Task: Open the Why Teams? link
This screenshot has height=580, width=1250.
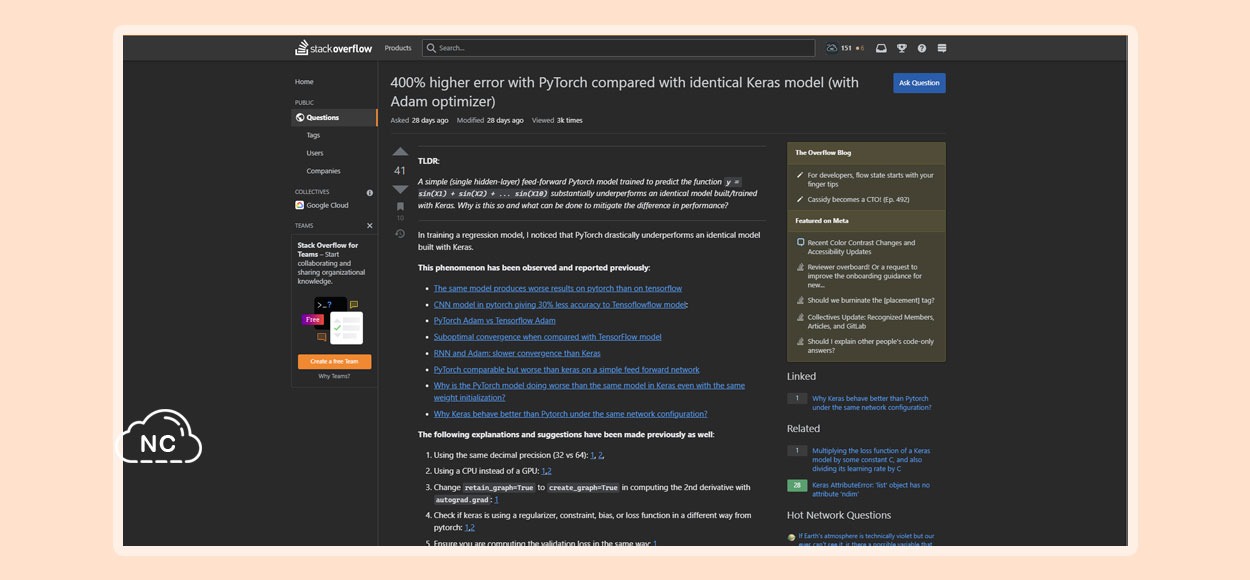Action: tap(334, 377)
